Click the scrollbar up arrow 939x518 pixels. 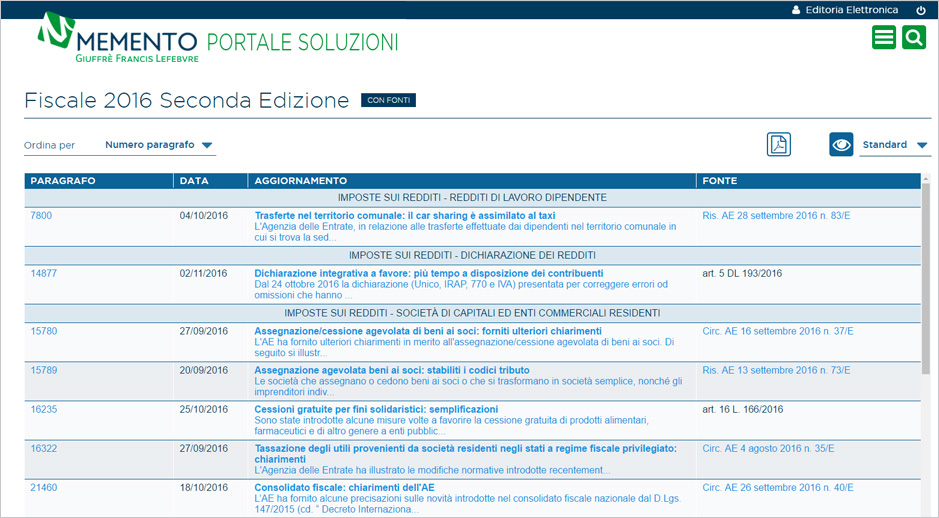tap(926, 178)
